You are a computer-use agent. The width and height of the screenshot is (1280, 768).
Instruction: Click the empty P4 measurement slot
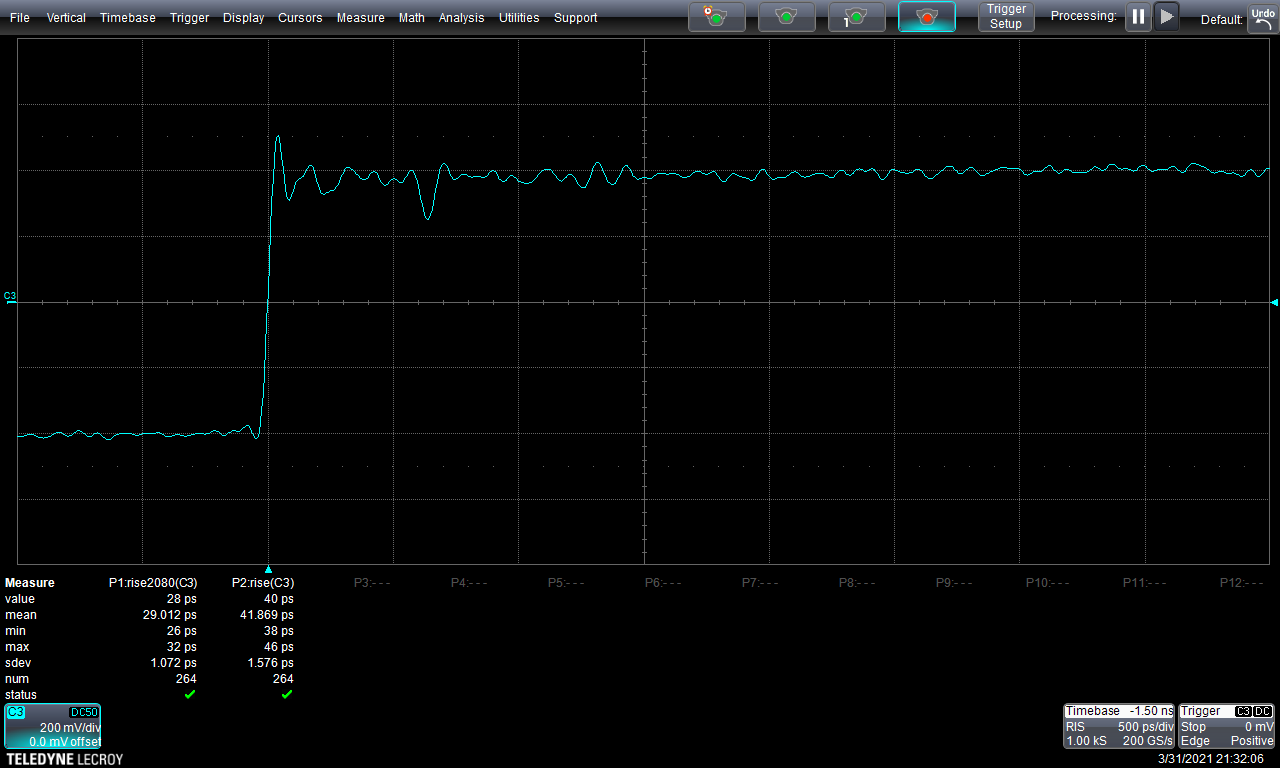pyautogui.click(x=469, y=583)
